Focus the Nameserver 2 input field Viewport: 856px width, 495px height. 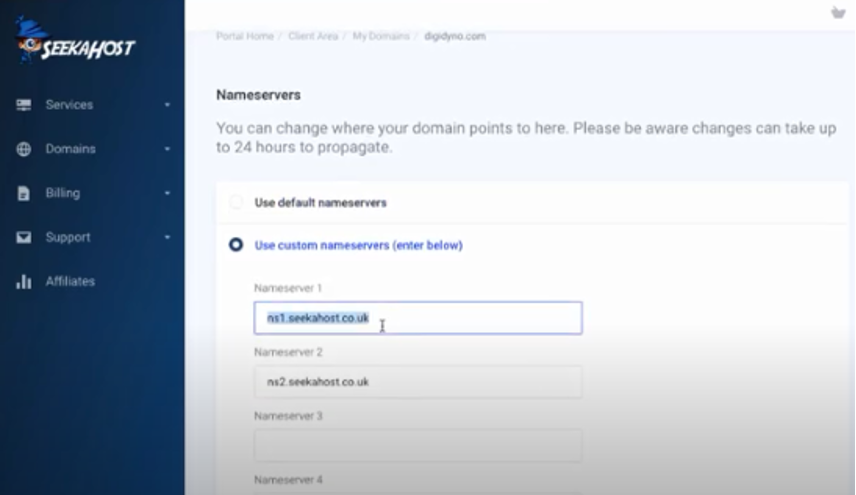pyautogui.click(x=418, y=381)
